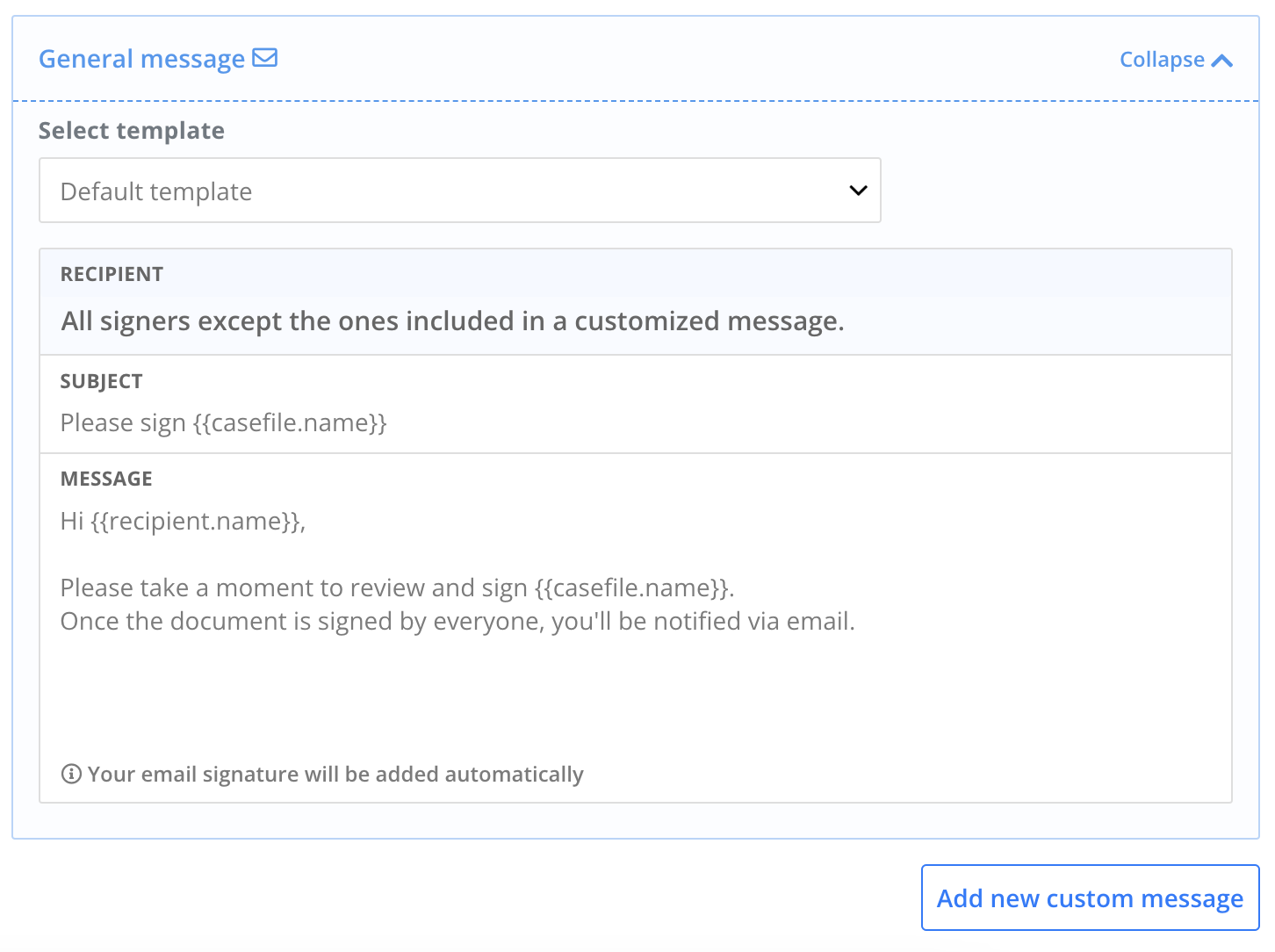This screenshot has height=952, width=1275.
Task: Click the envelope icon beside General message
Action: [264, 58]
